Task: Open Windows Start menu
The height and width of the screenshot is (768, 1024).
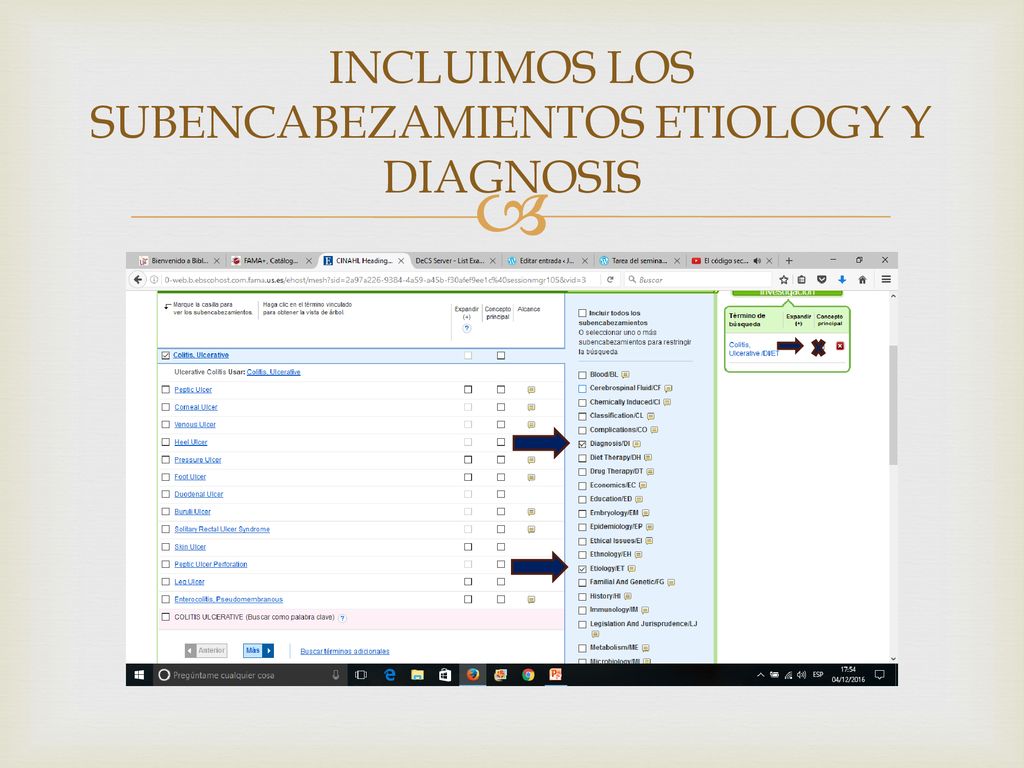Action: pos(139,675)
